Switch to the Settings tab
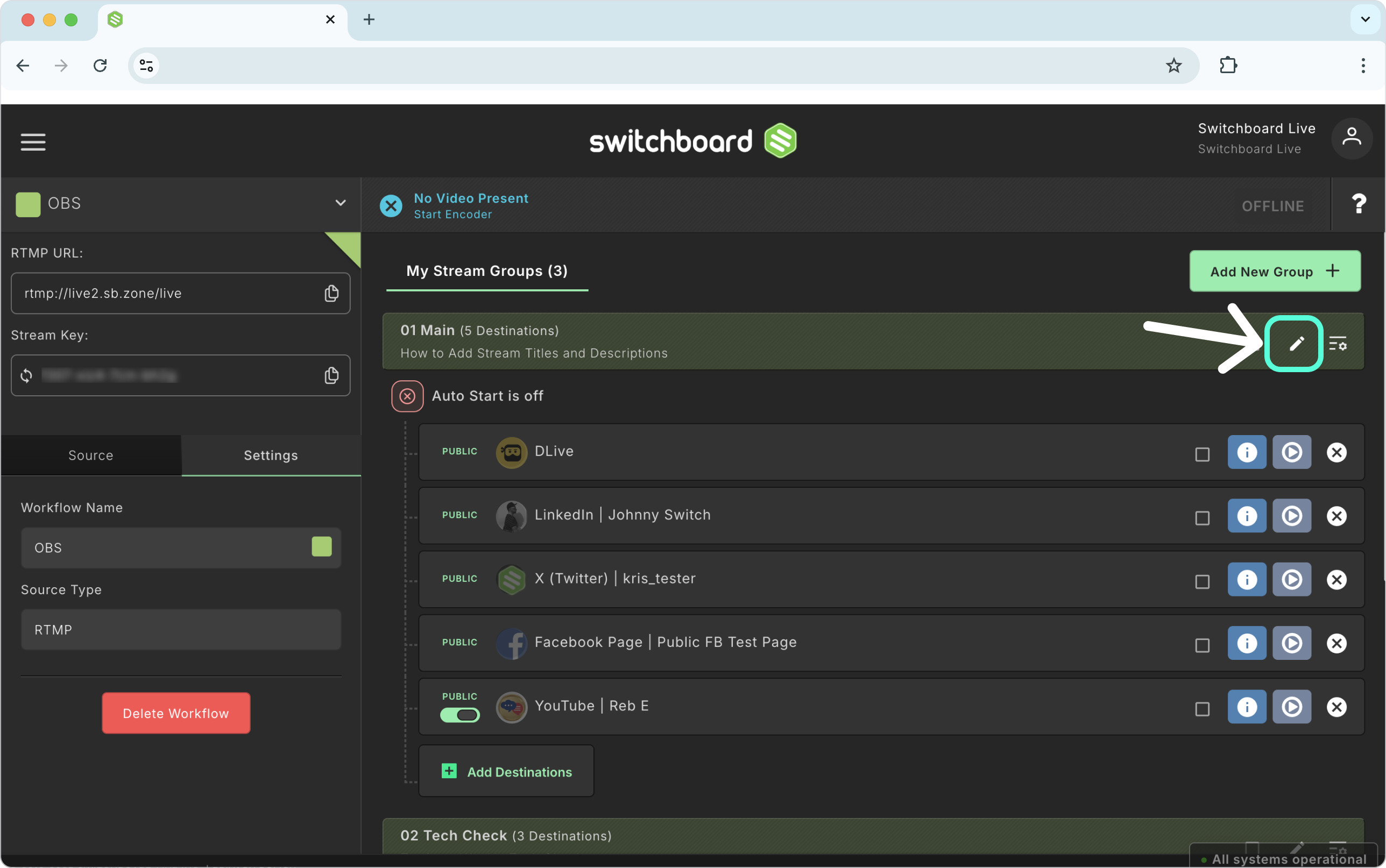The width and height of the screenshot is (1386, 868). [x=271, y=455]
